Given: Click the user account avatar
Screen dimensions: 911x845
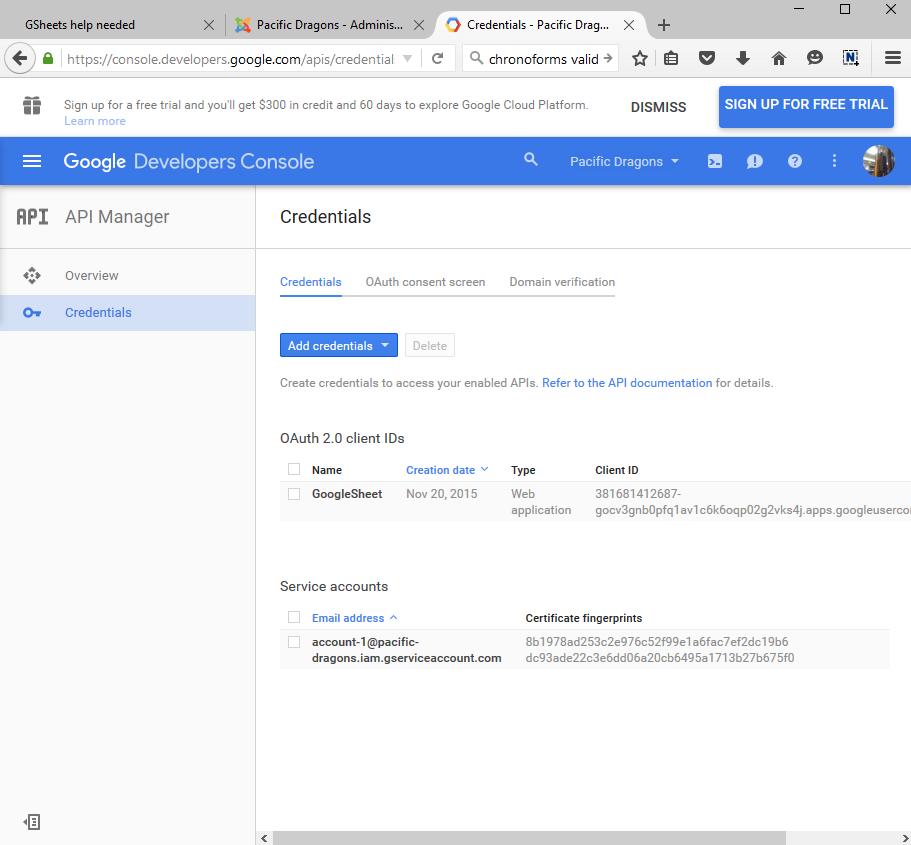Looking at the screenshot, I should pyautogui.click(x=878, y=161).
